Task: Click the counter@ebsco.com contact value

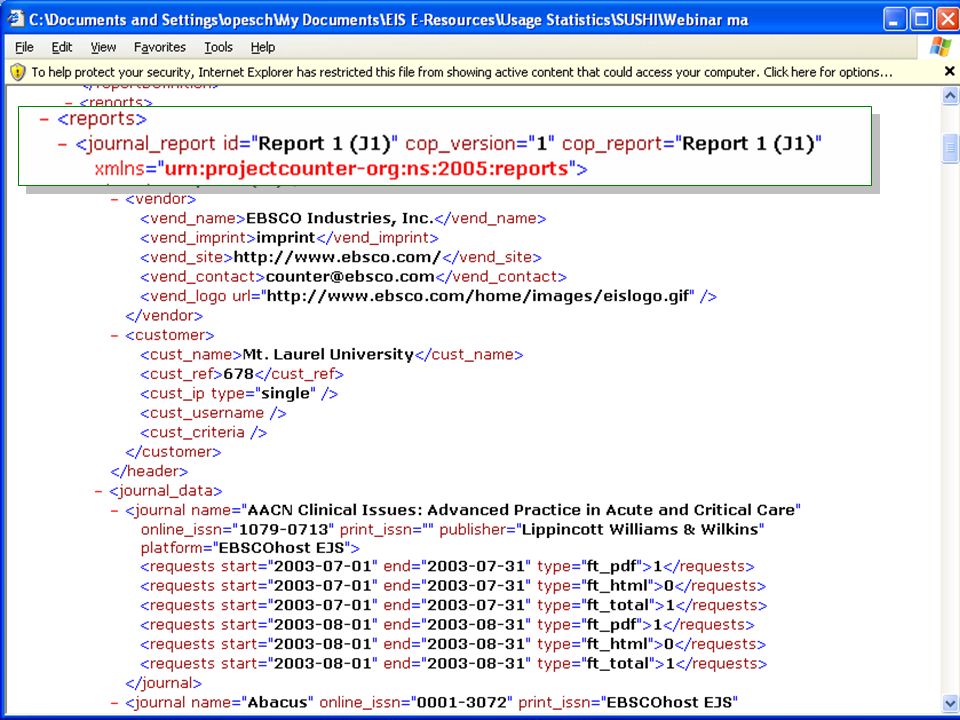Action: pos(350,277)
